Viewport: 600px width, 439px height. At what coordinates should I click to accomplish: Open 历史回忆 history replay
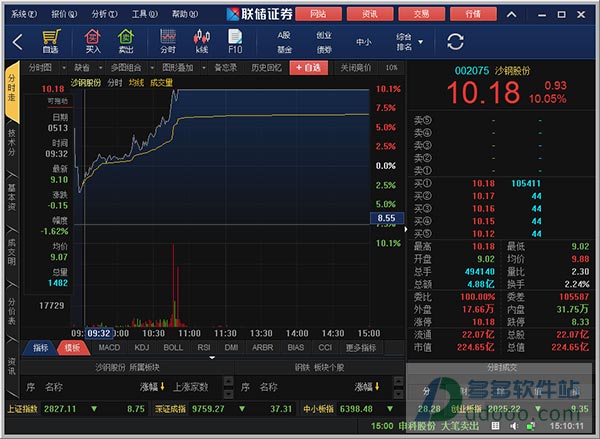click(x=266, y=68)
